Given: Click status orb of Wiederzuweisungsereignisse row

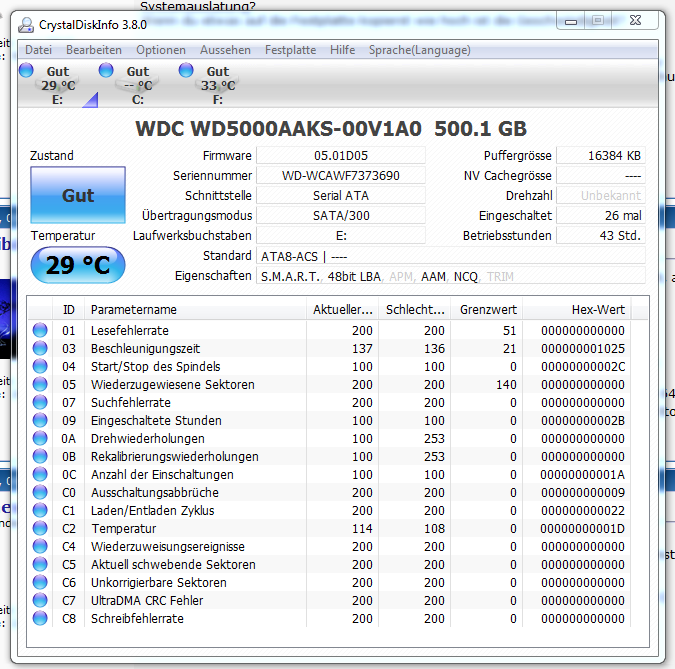Looking at the screenshot, I should [40, 546].
